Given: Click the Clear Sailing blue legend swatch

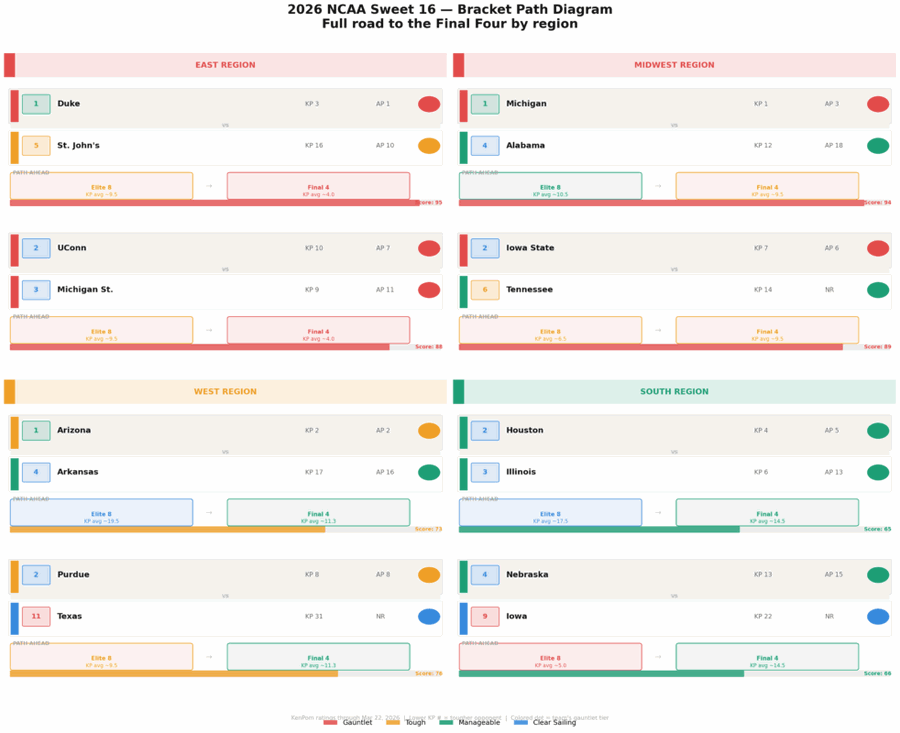Looking at the screenshot, I should click(x=520, y=722).
